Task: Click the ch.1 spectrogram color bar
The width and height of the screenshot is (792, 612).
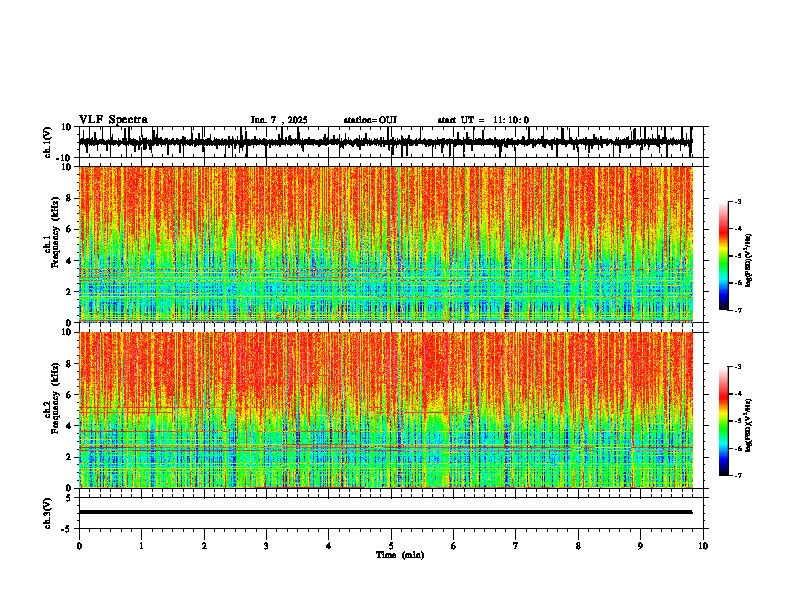Action: [724, 256]
